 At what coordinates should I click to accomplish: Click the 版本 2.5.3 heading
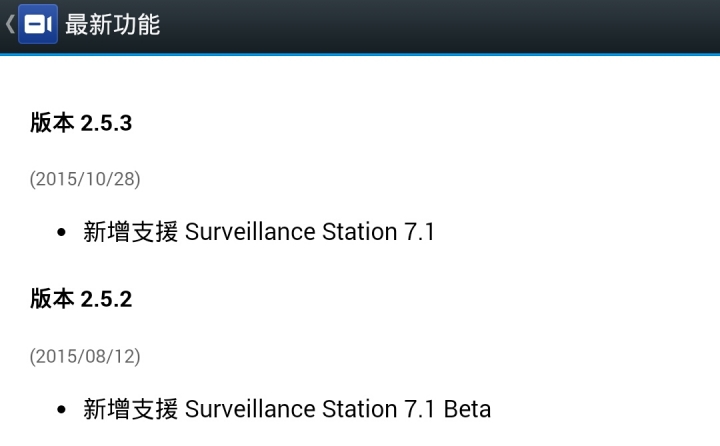[x=81, y=123]
